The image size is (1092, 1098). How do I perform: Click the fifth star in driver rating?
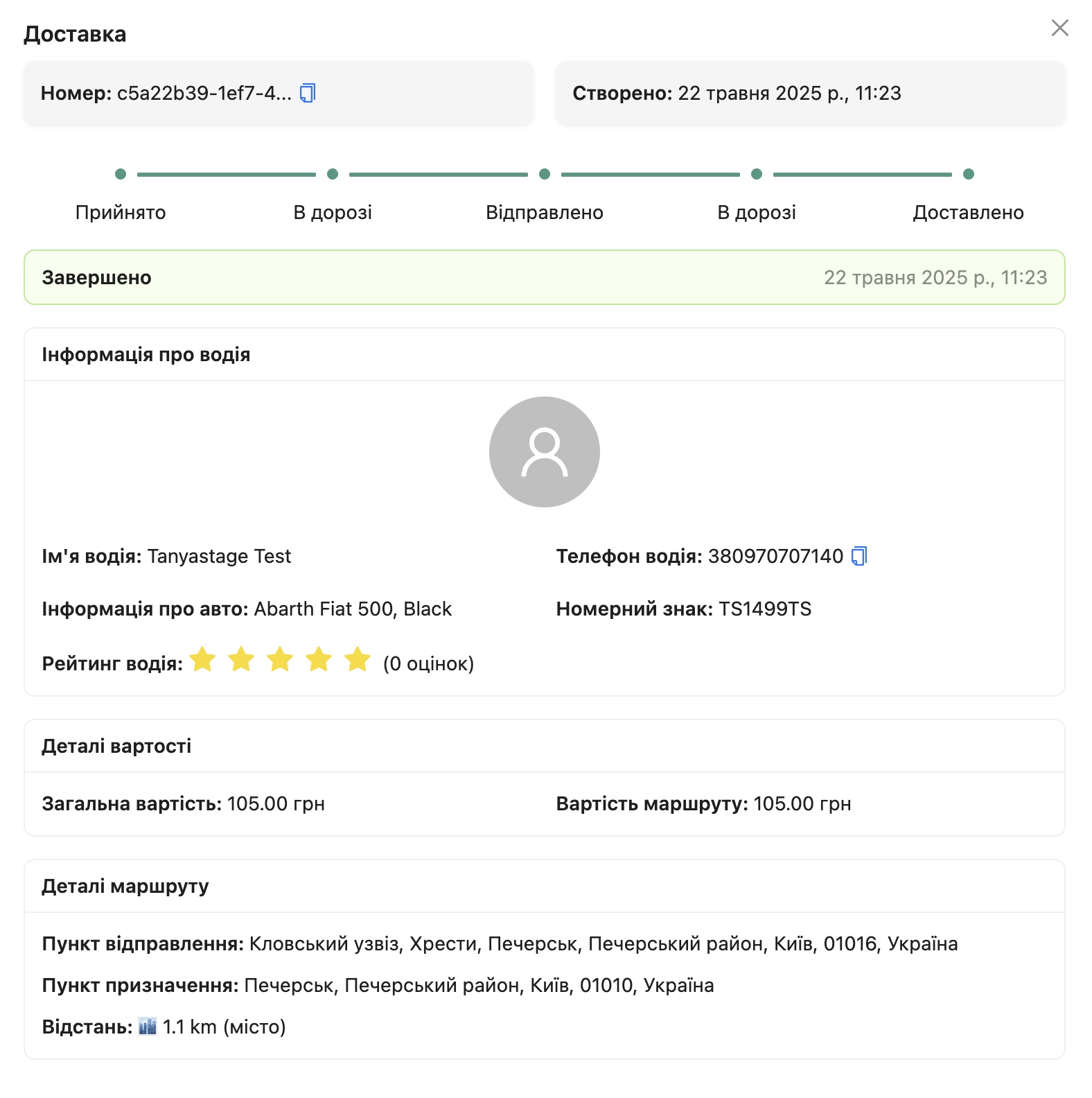click(358, 660)
